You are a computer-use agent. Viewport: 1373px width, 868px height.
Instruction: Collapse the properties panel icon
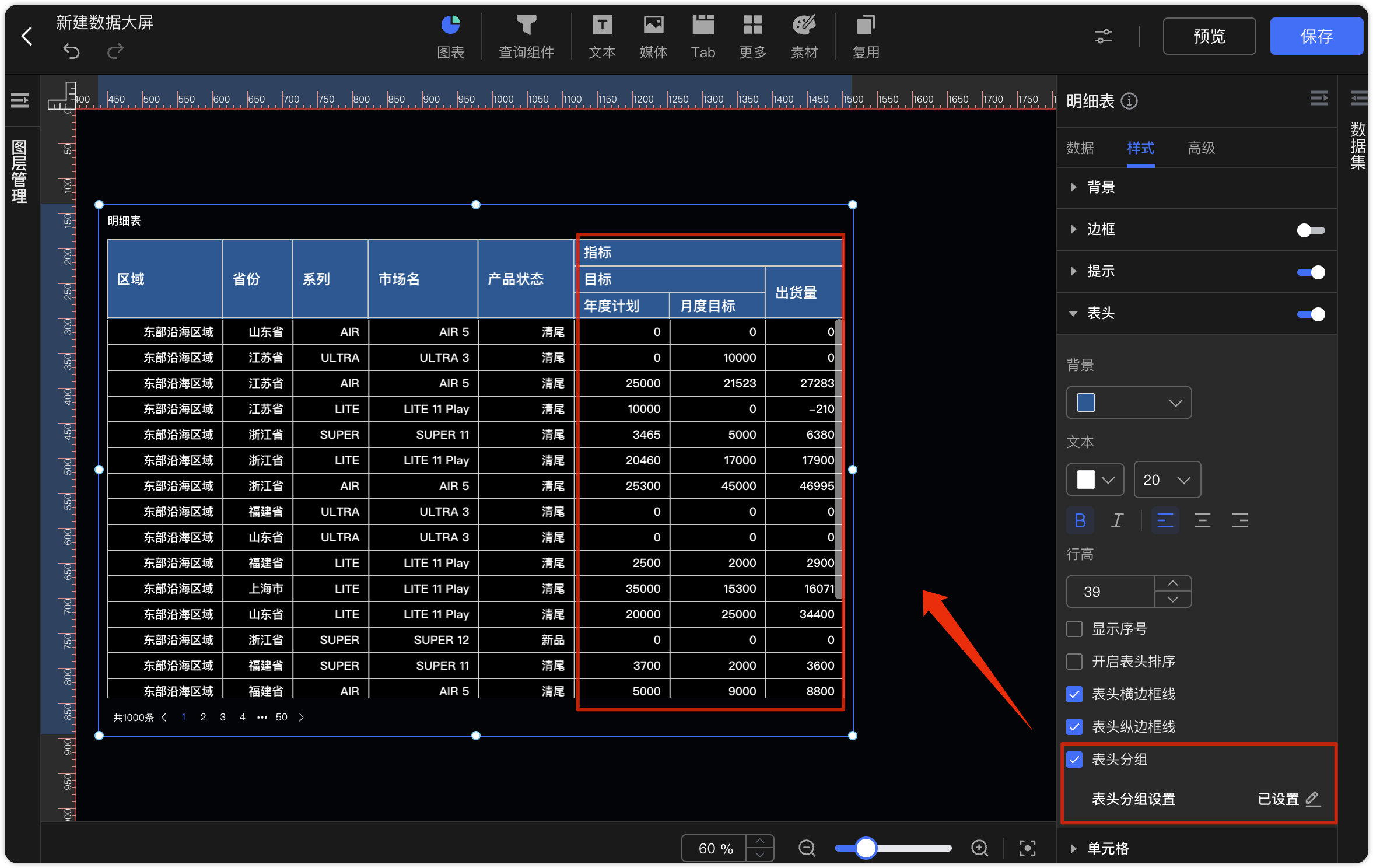1319,99
